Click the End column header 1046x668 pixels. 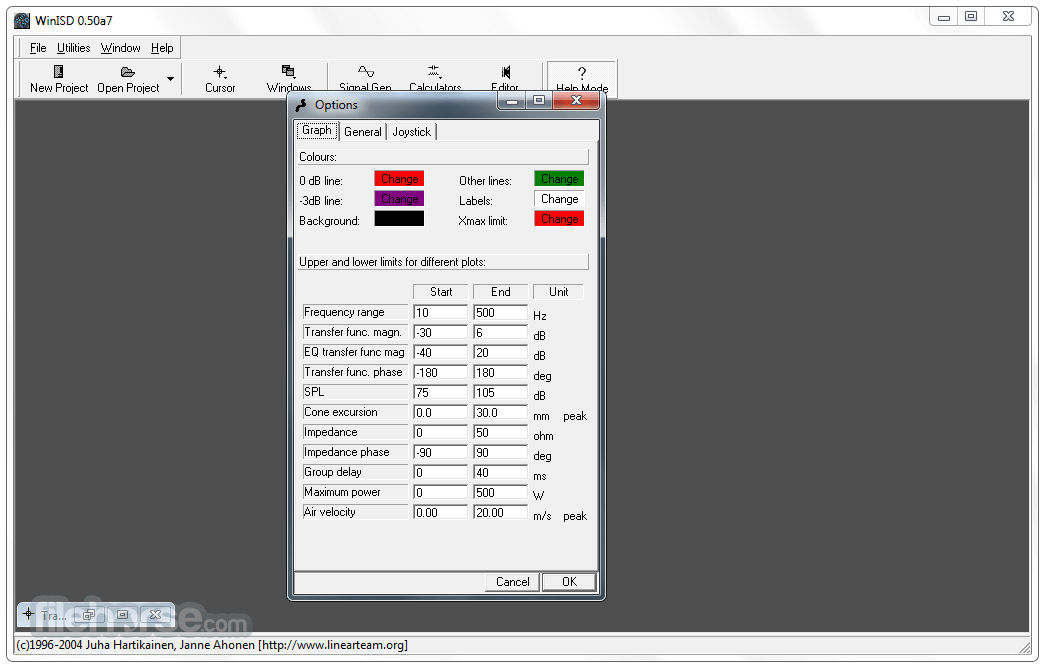coord(500,292)
